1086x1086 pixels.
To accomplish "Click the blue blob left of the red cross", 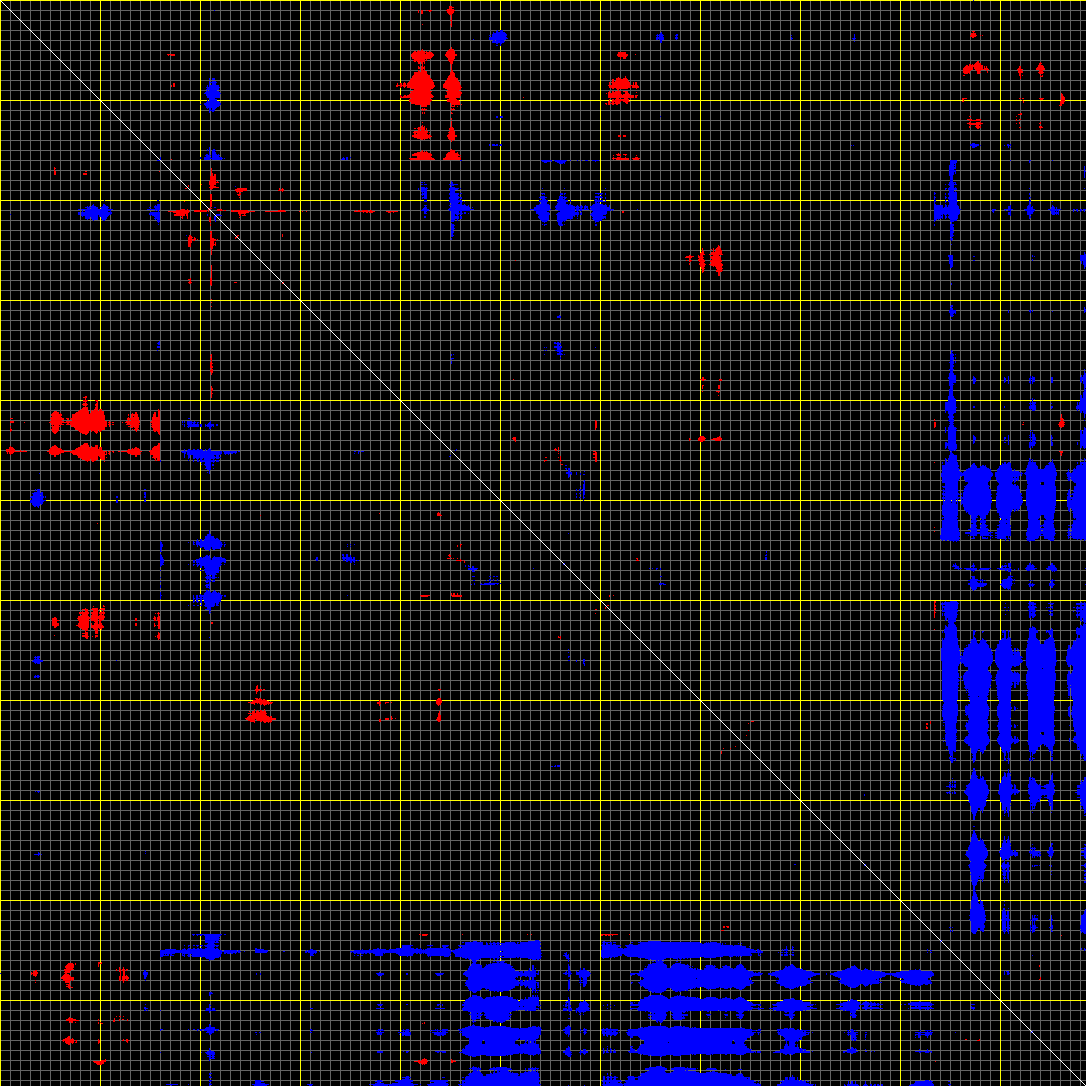I will (96, 212).
